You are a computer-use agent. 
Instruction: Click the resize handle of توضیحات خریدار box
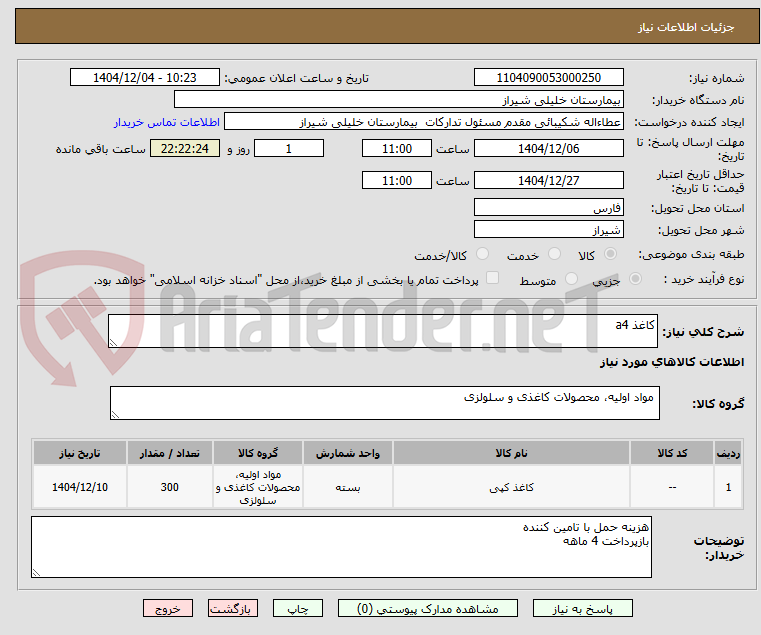coord(36,572)
